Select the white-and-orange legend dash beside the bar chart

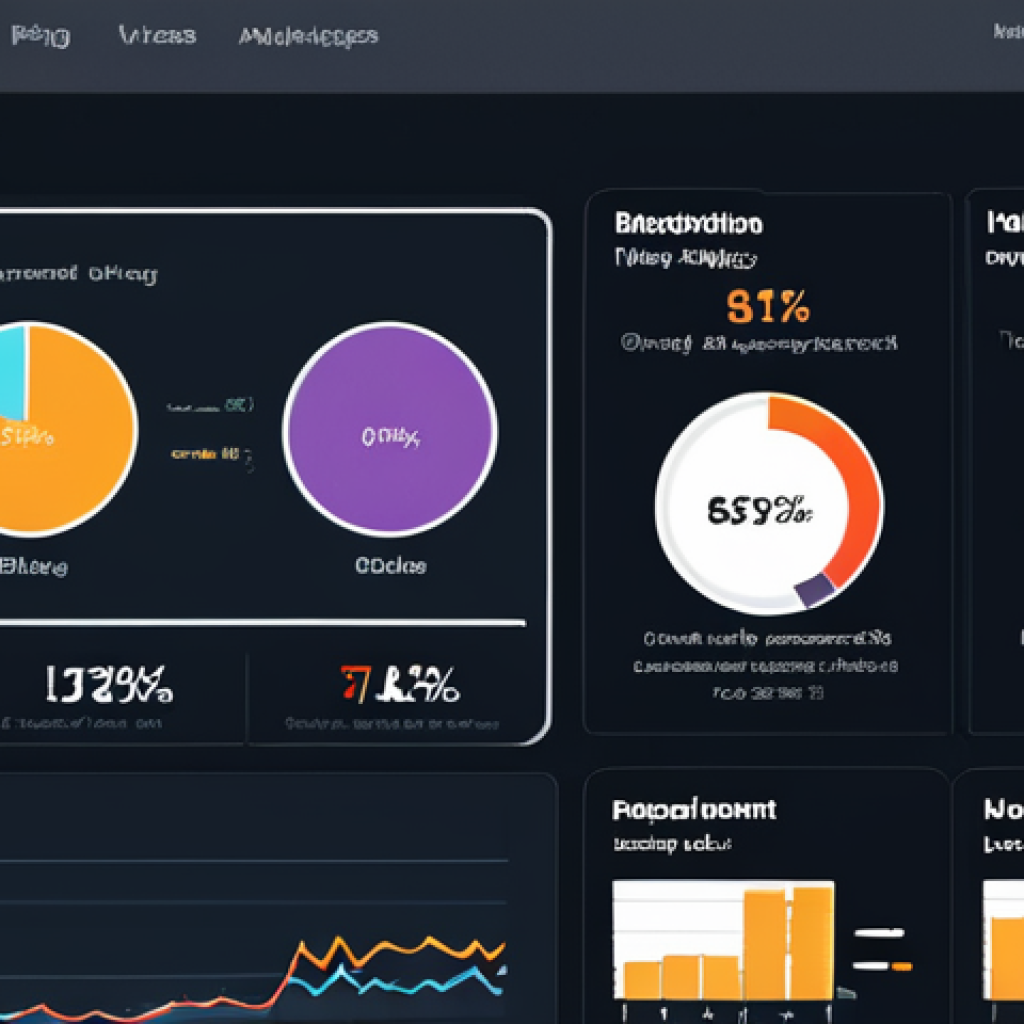(882, 966)
